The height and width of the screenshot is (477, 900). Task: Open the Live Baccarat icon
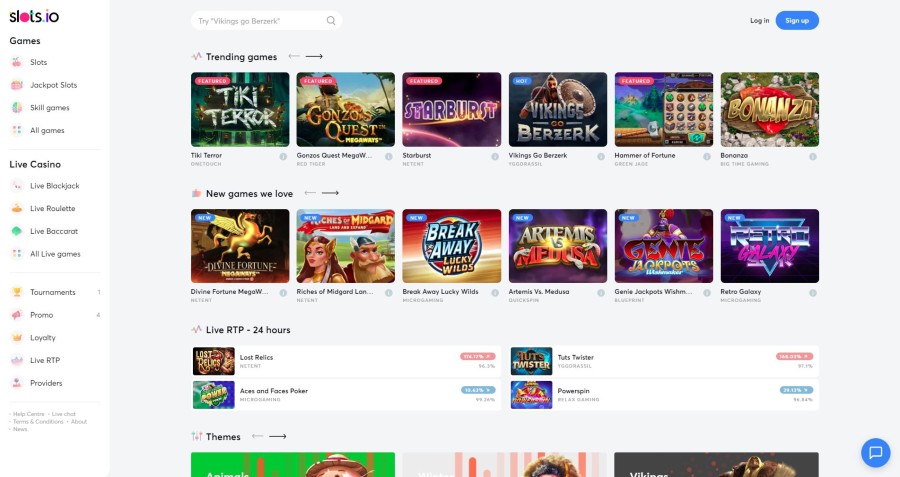[17, 231]
